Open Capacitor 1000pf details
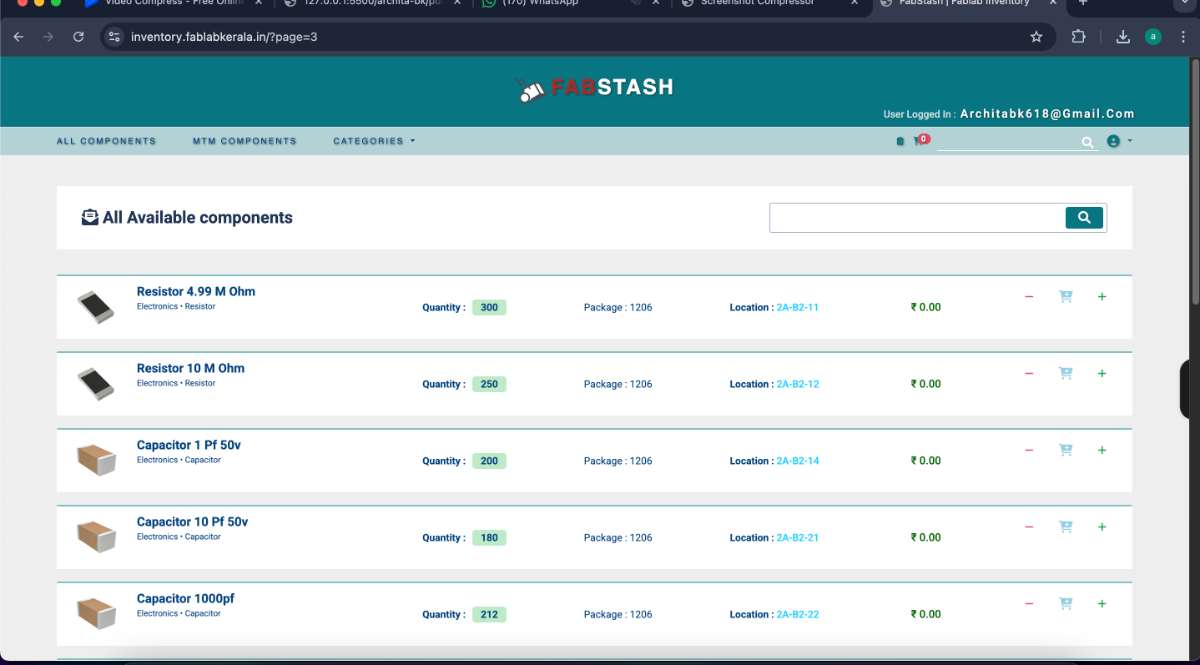Viewport: 1200px width, 665px height. click(x=186, y=599)
